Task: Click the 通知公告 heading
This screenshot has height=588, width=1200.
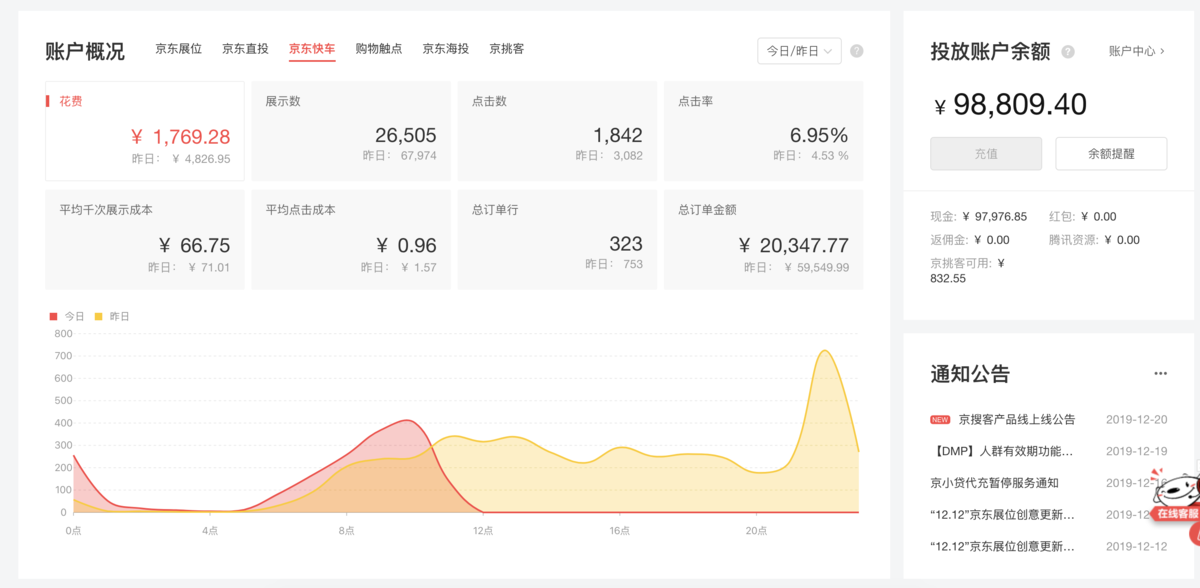Action: click(x=970, y=374)
